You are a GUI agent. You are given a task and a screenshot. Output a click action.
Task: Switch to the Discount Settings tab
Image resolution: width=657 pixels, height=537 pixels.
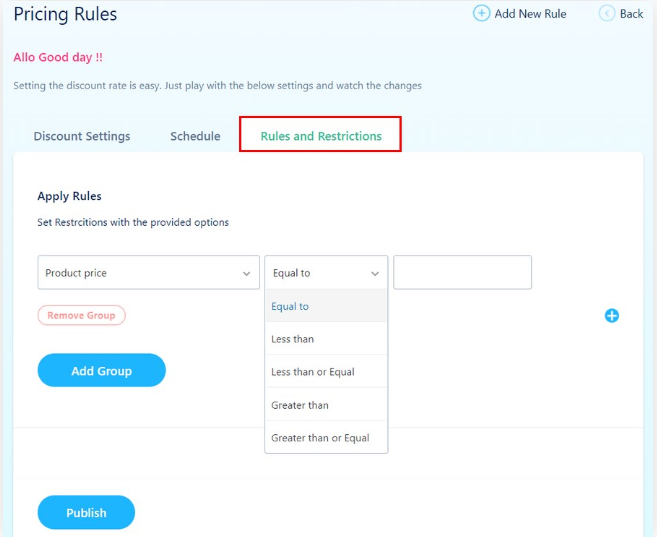coord(82,136)
